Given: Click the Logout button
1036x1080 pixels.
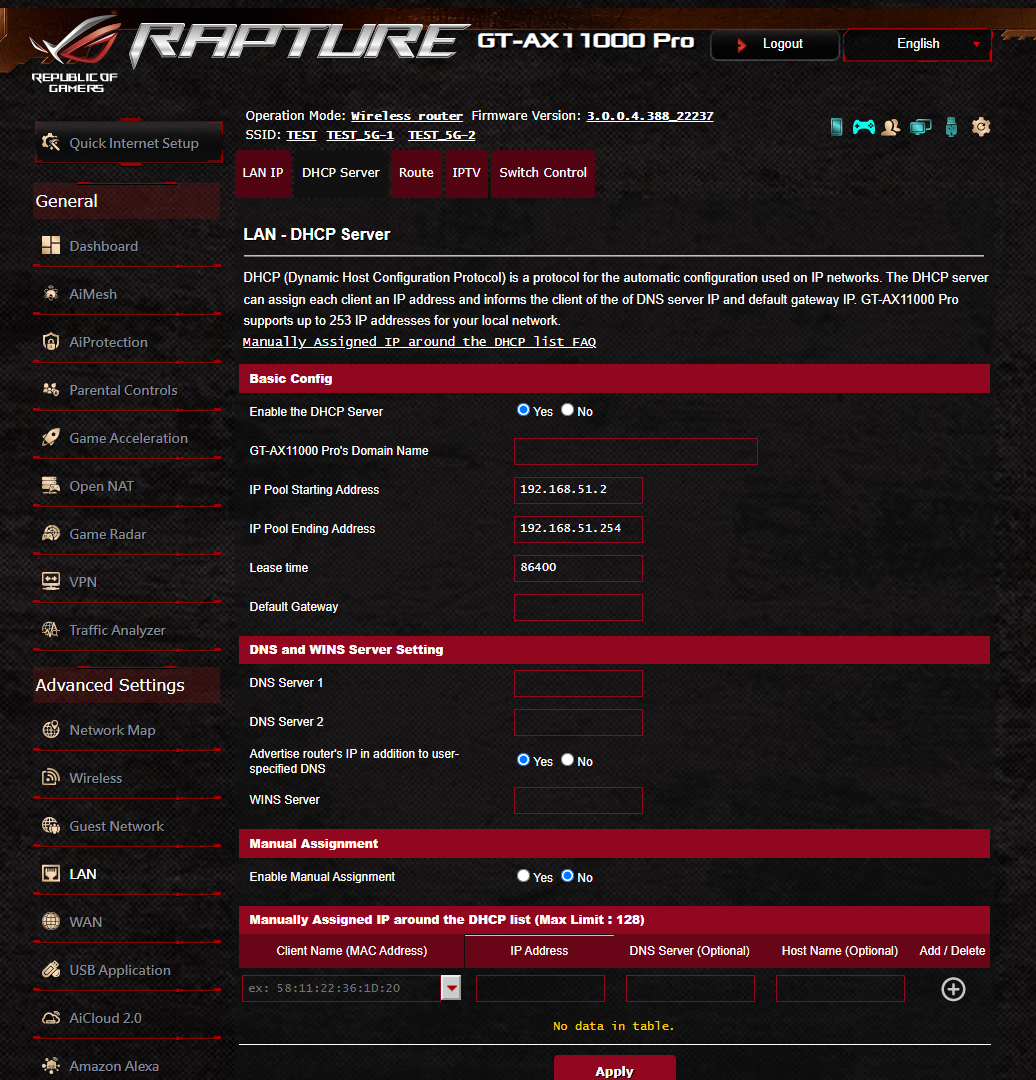Looking at the screenshot, I should (774, 44).
